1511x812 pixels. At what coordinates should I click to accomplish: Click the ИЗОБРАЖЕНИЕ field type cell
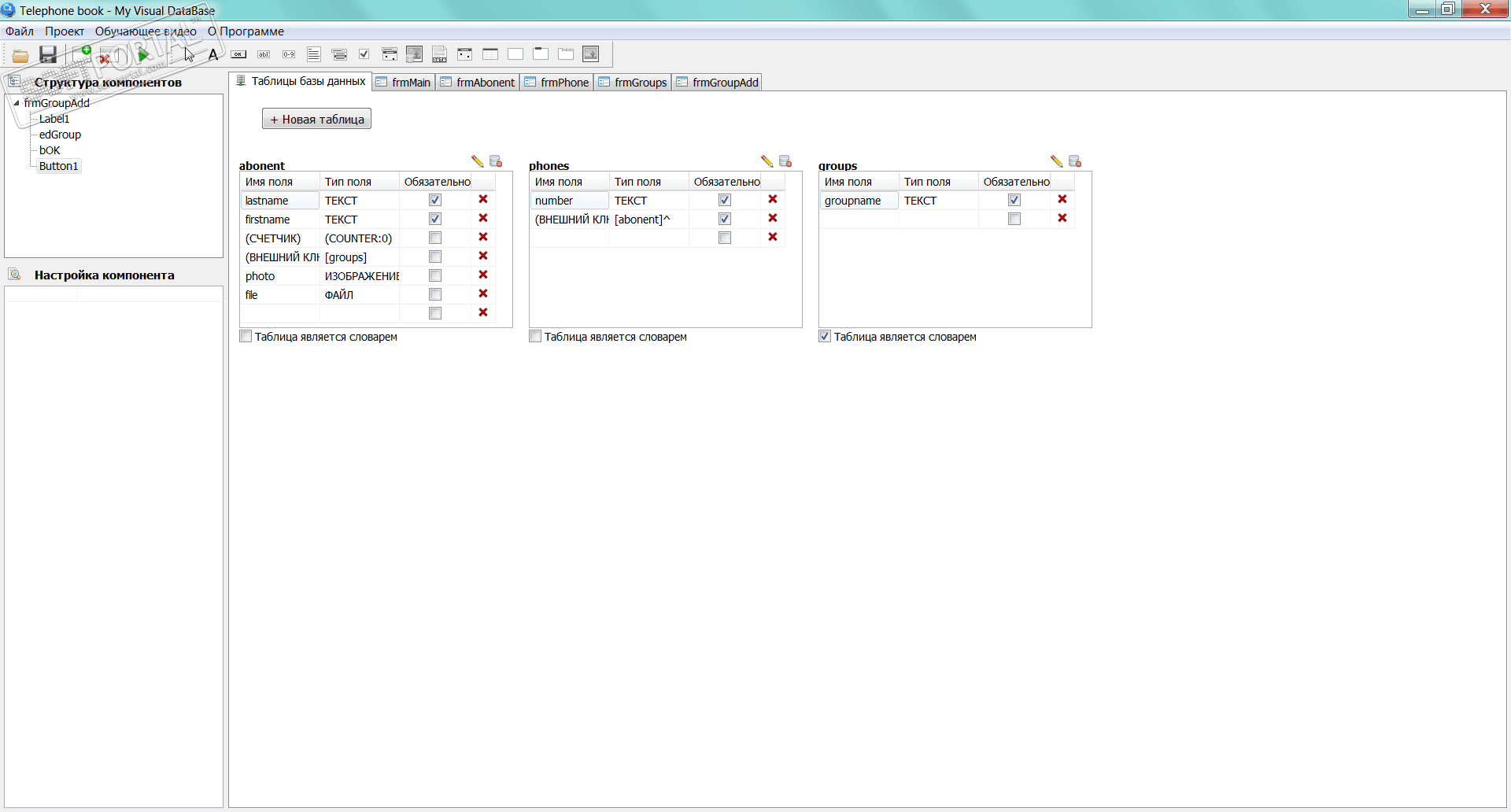click(360, 276)
